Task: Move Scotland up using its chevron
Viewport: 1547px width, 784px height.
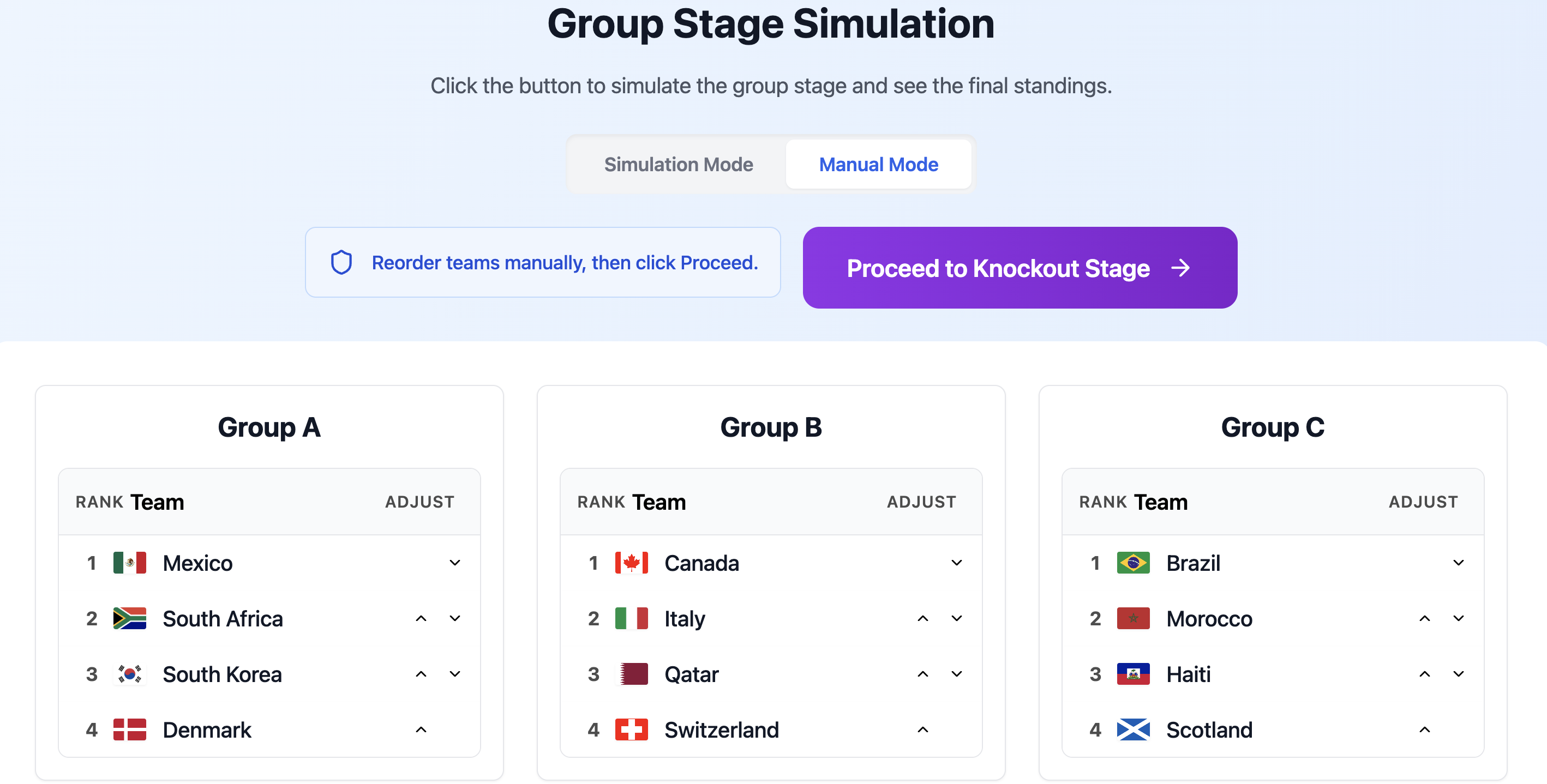Action: 1425,729
